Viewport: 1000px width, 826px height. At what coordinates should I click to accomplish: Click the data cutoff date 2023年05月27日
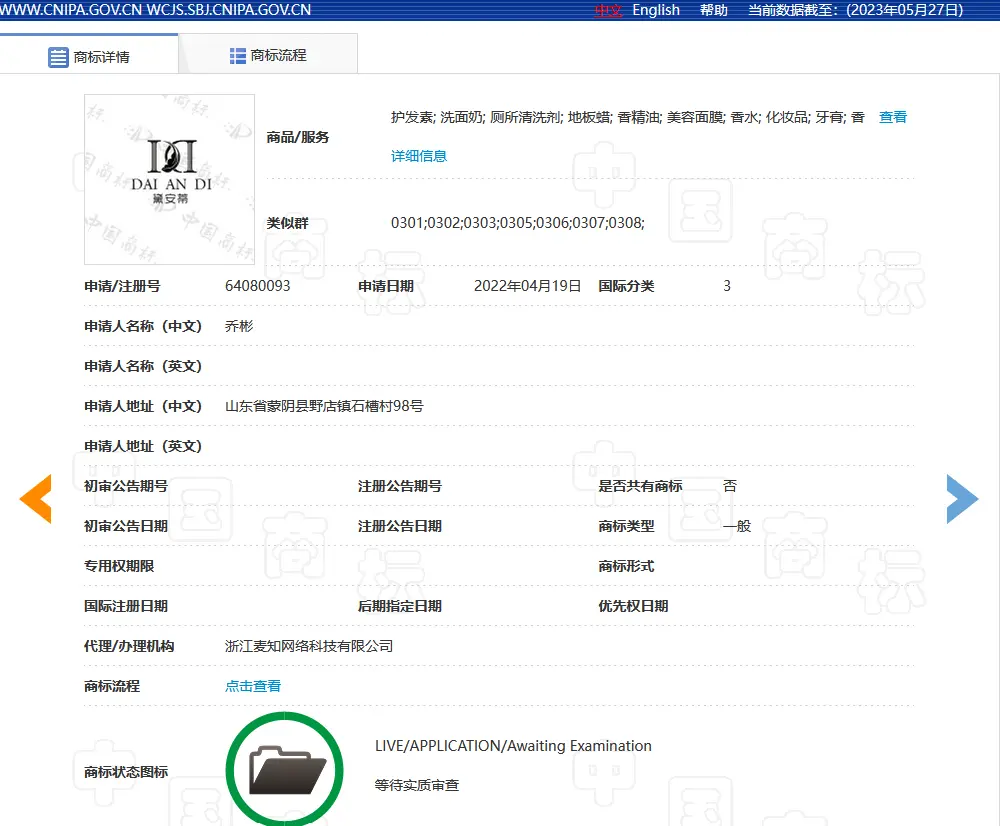[x=901, y=10]
